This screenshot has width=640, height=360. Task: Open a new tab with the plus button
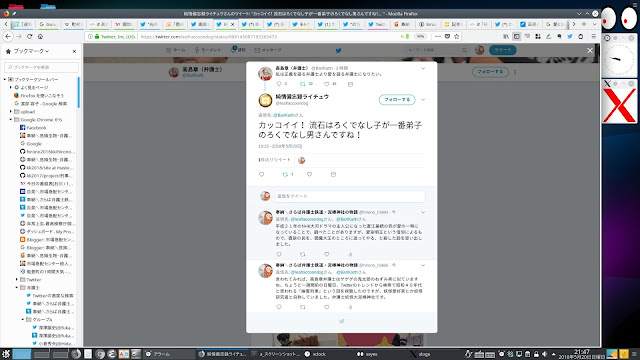pyautogui.click(x=584, y=24)
